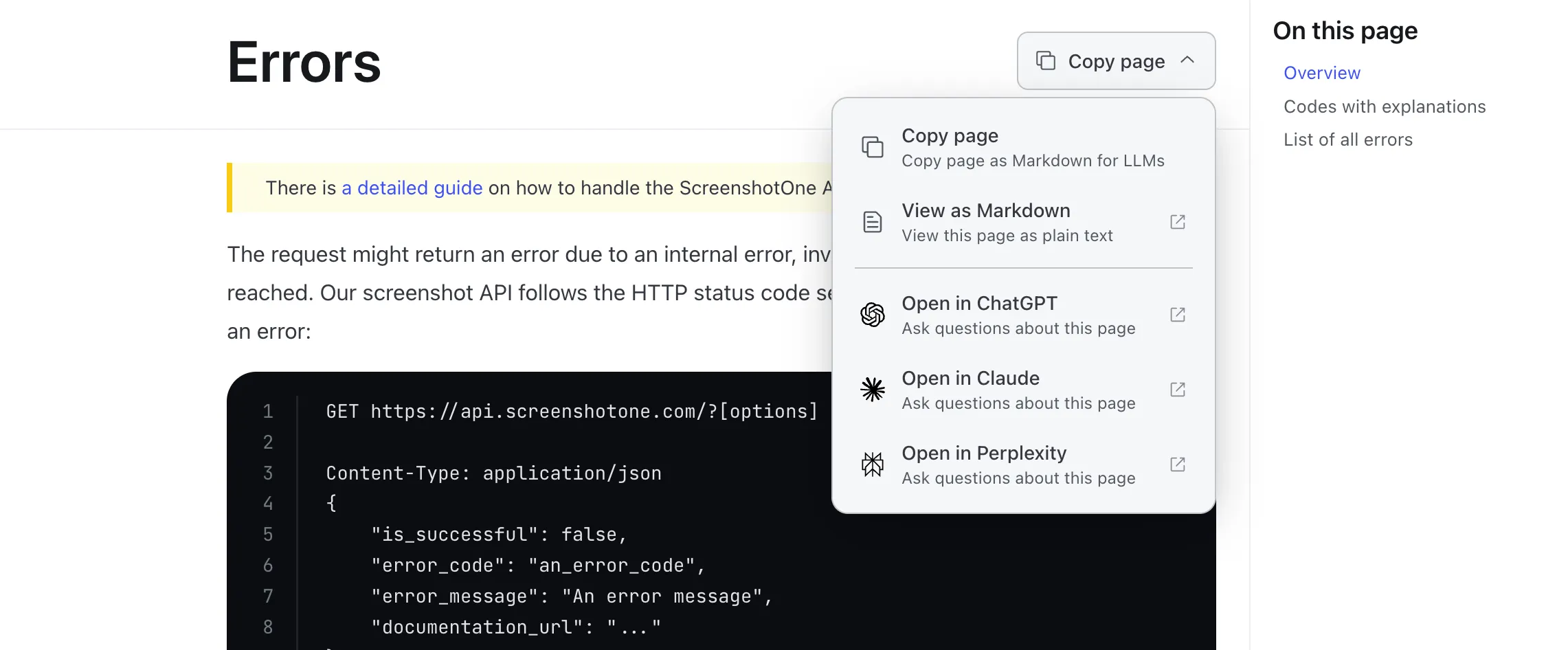Open Codes with explanations section

pos(1384,107)
